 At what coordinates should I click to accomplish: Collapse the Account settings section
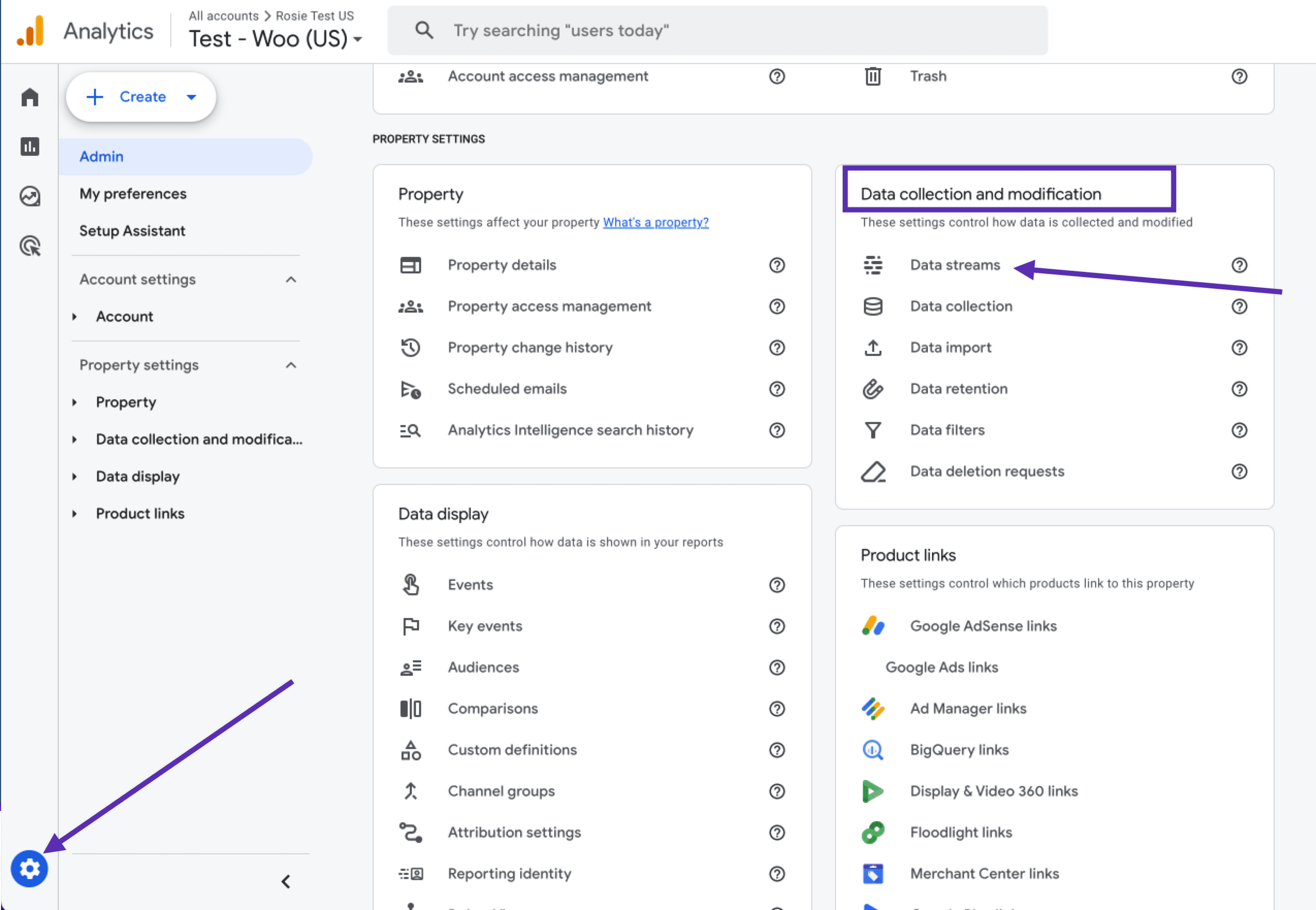tap(292, 280)
